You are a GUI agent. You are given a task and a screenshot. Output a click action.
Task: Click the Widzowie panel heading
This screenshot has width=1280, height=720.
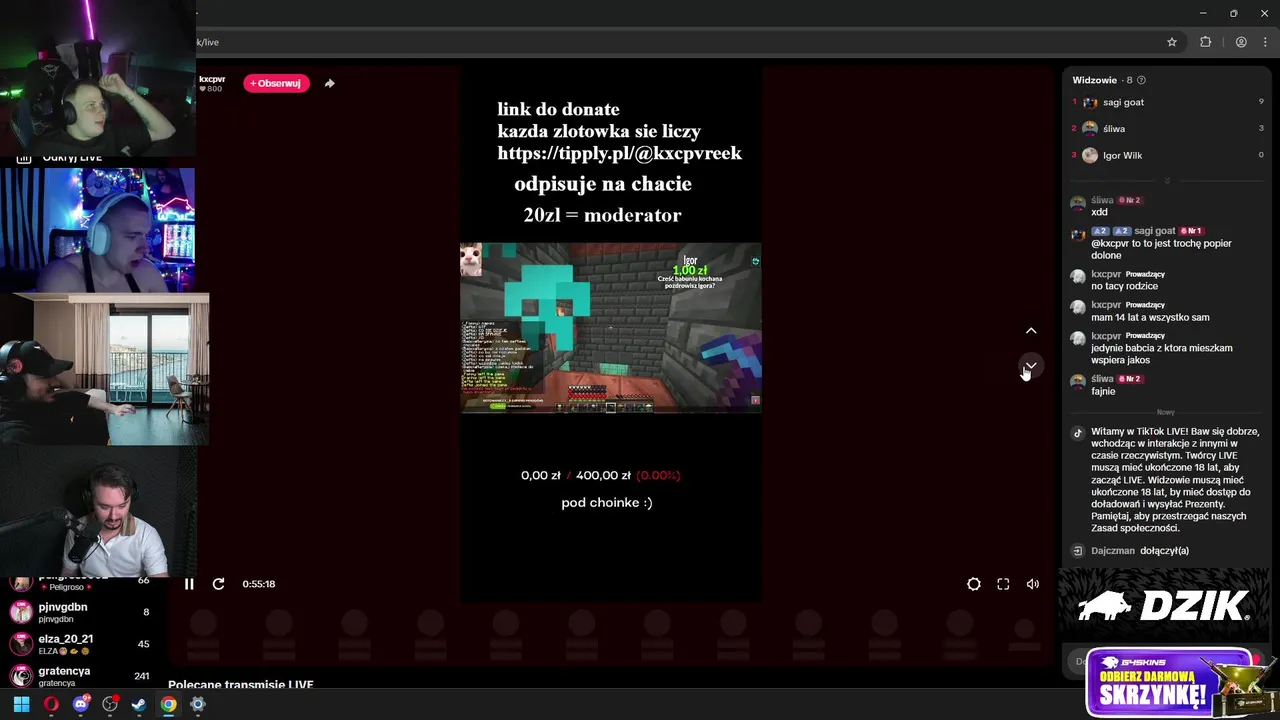pyautogui.click(x=1094, y=80)
